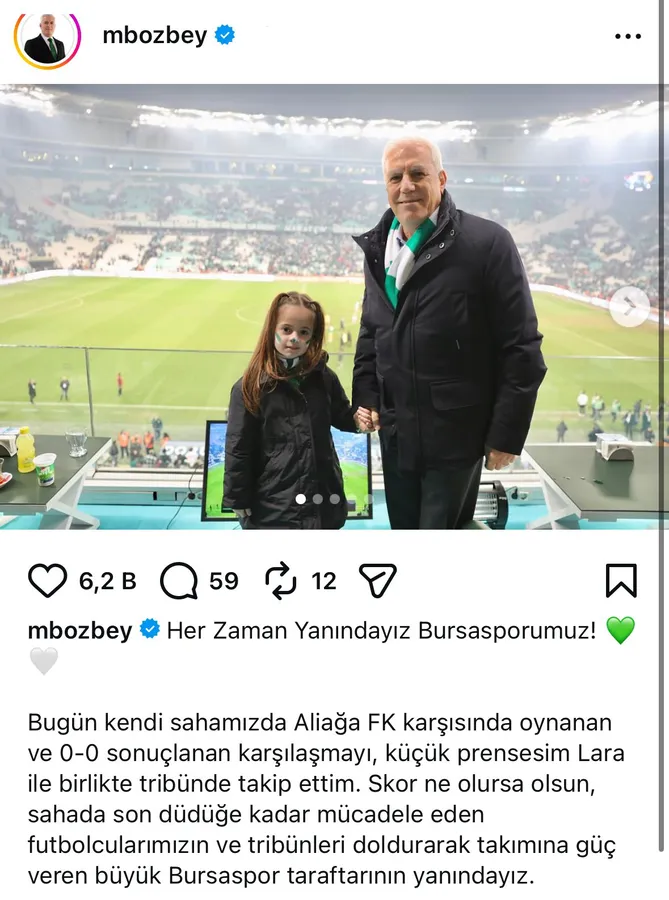
Task: Open the stadium photo of the post
Action: pos(330,307)
